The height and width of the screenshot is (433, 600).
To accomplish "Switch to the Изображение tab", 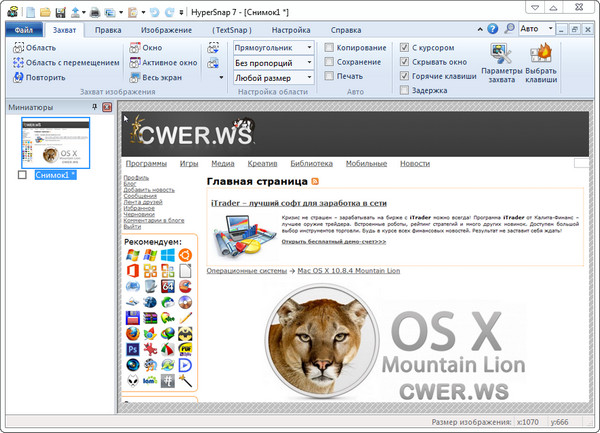I will pyautogui.click(x=166, y=30).
